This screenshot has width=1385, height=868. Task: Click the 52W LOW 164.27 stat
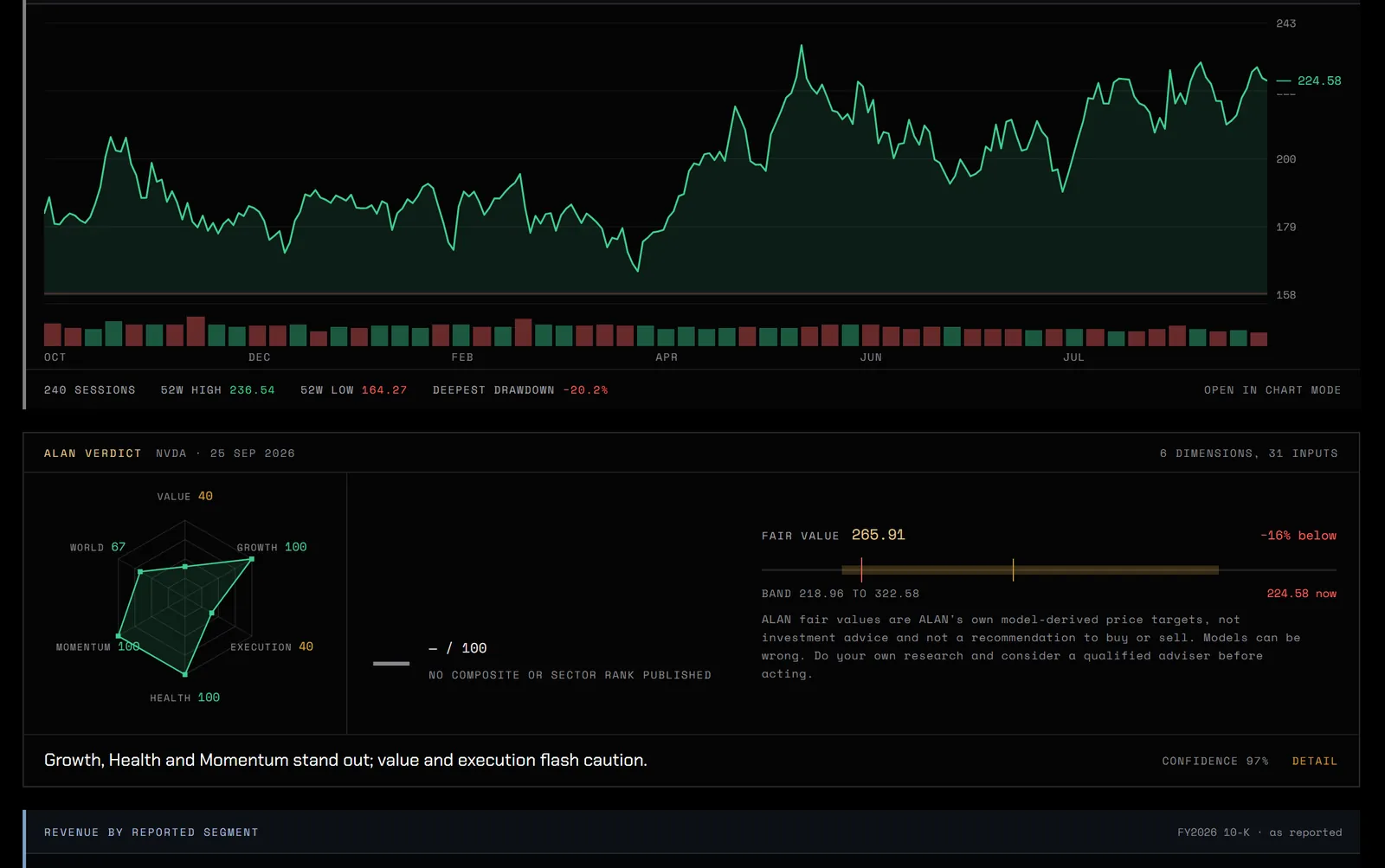pyautogui.click(x=353, y=390)
